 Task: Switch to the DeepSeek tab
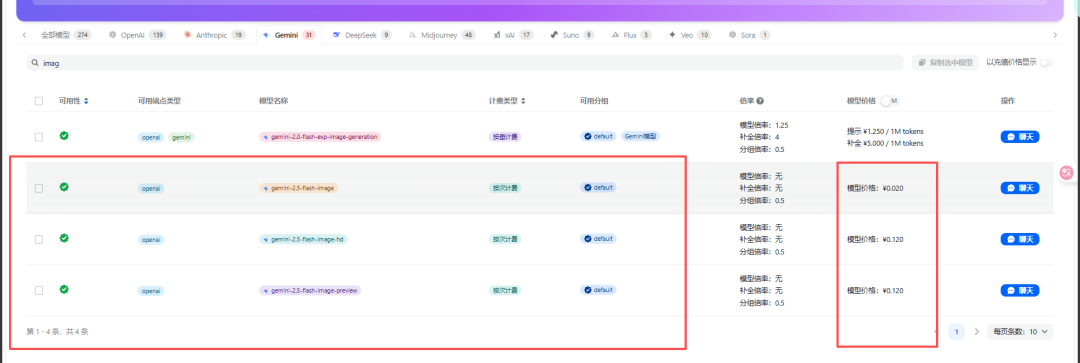pos(362,34)
